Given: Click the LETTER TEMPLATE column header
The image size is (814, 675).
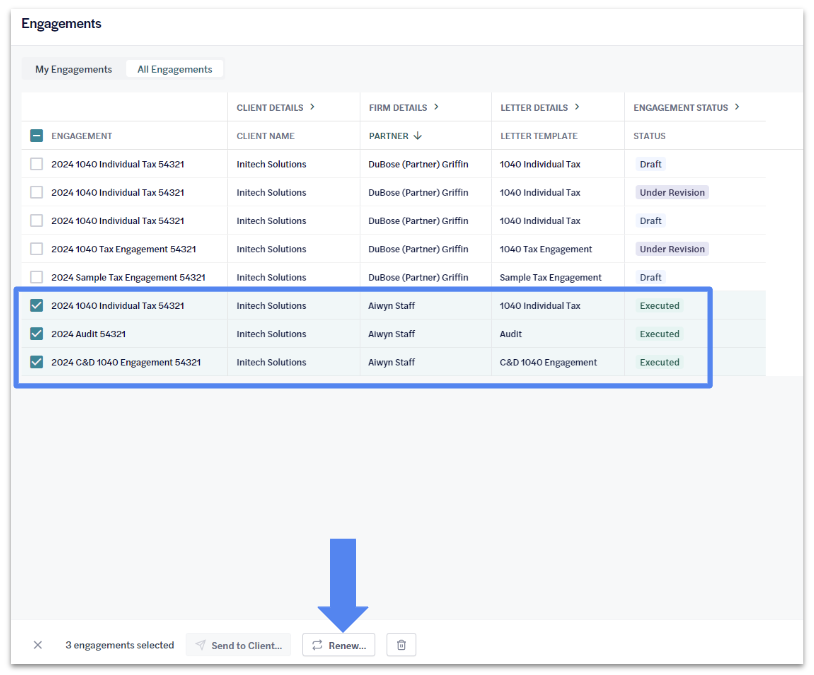Looking at the screenshot, I should [x=538, y=136].
